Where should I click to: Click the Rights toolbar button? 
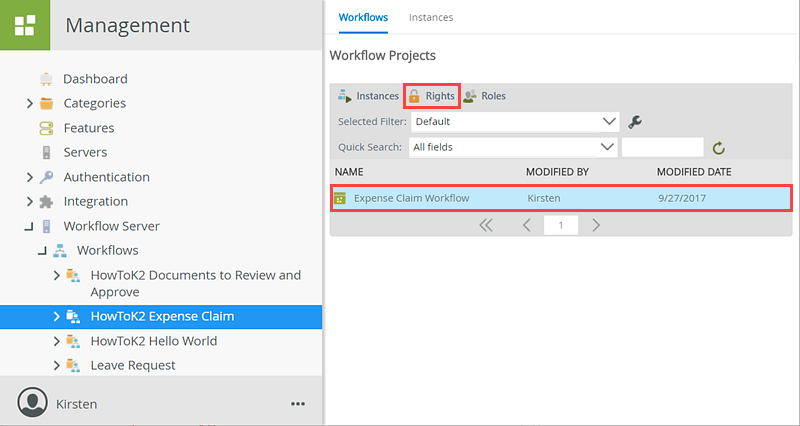tap(432, 96)
